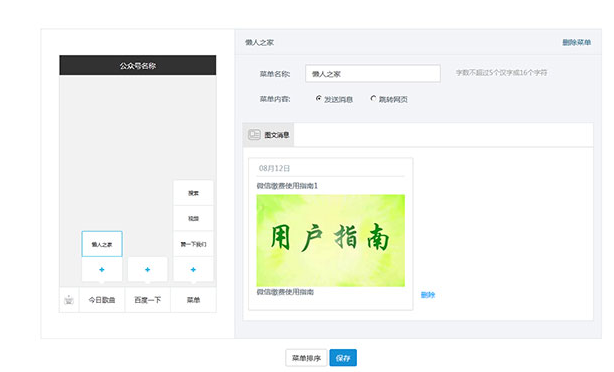Click the 菜单排序 button

(x=306, y=358)
